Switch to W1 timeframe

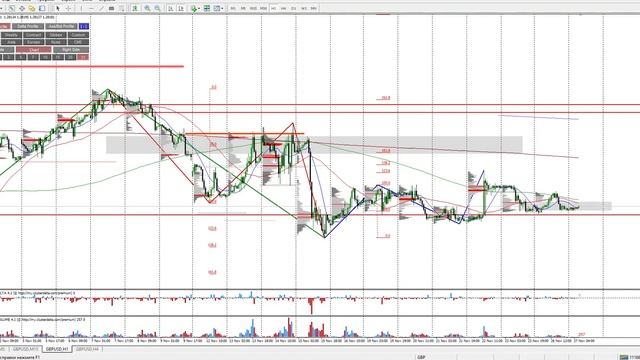click(x=304, y=8)
